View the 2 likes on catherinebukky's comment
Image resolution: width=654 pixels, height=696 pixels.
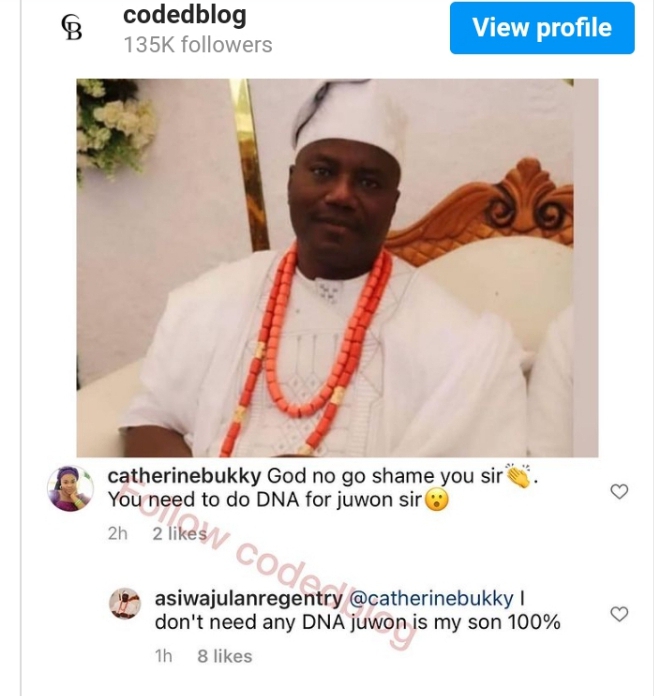179,534
